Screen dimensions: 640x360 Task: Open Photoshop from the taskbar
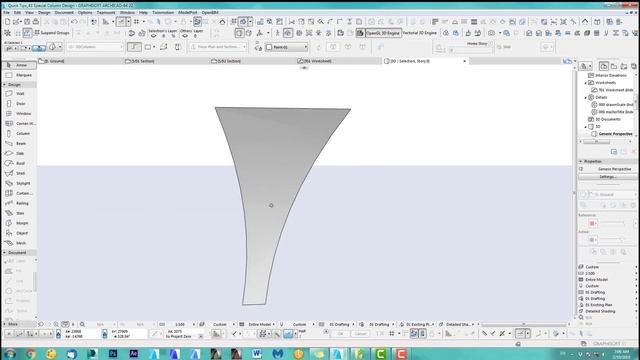[x=113, y=353]
